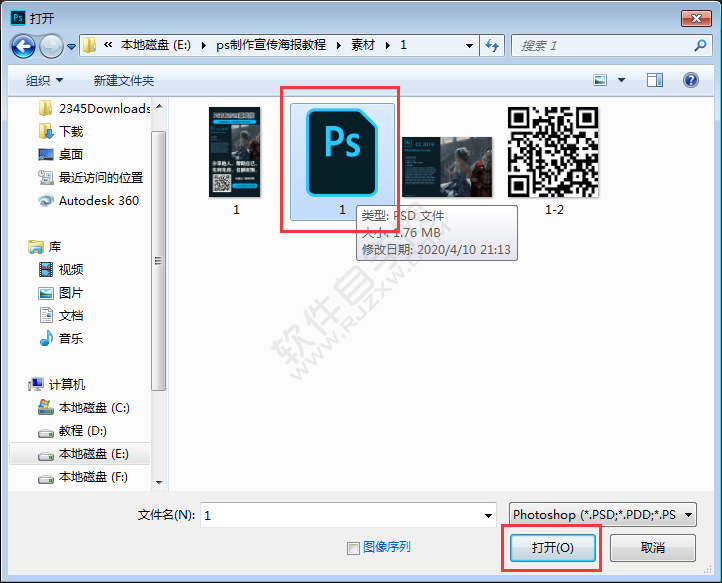
Task: Open the 音乐 library
Action: click(x=61, y=339)
